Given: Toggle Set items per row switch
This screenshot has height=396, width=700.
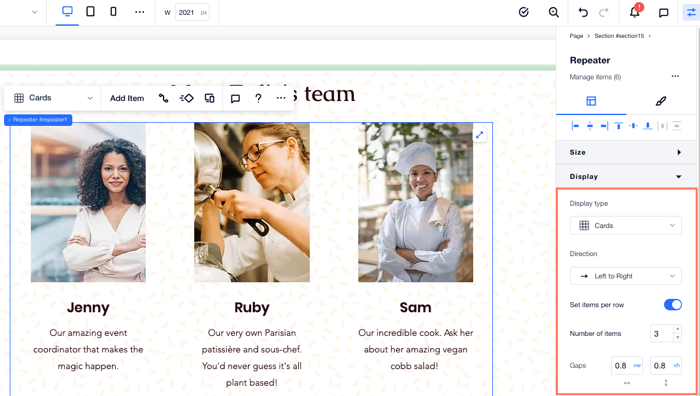Looking at the screenshot, I should click(673, 305).
